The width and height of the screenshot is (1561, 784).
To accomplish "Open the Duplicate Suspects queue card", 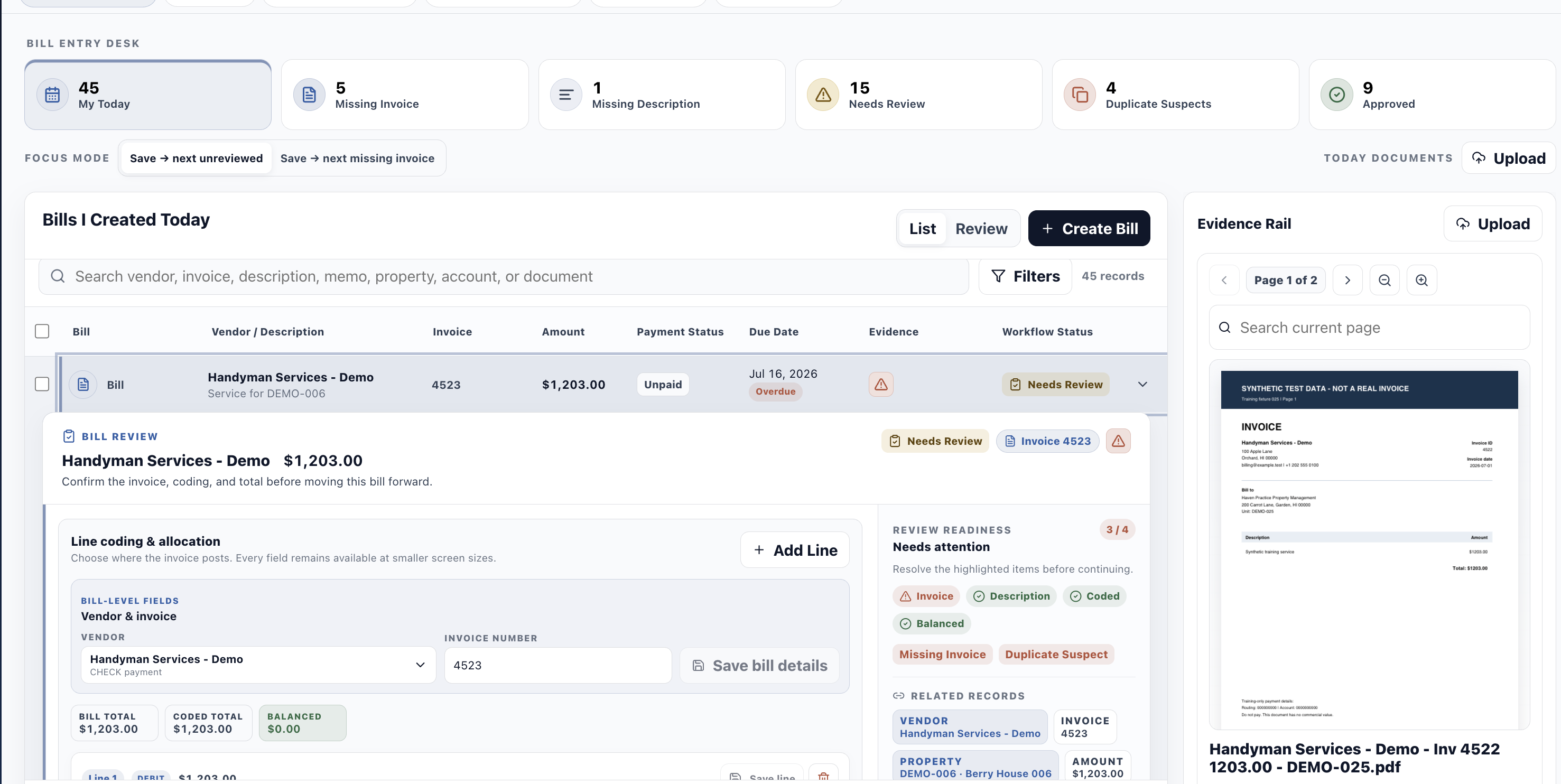I will (x=1176, y=95).
